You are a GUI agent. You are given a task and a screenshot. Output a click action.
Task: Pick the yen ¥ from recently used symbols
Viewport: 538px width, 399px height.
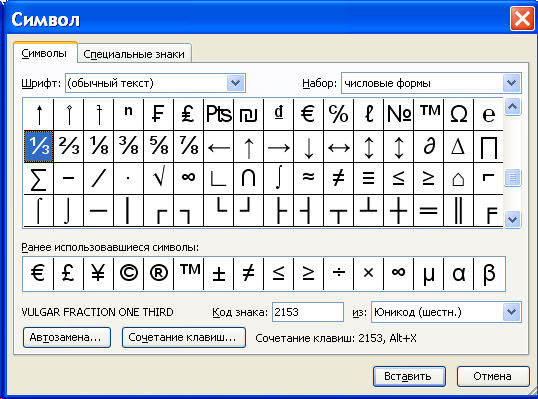[98, 274]
